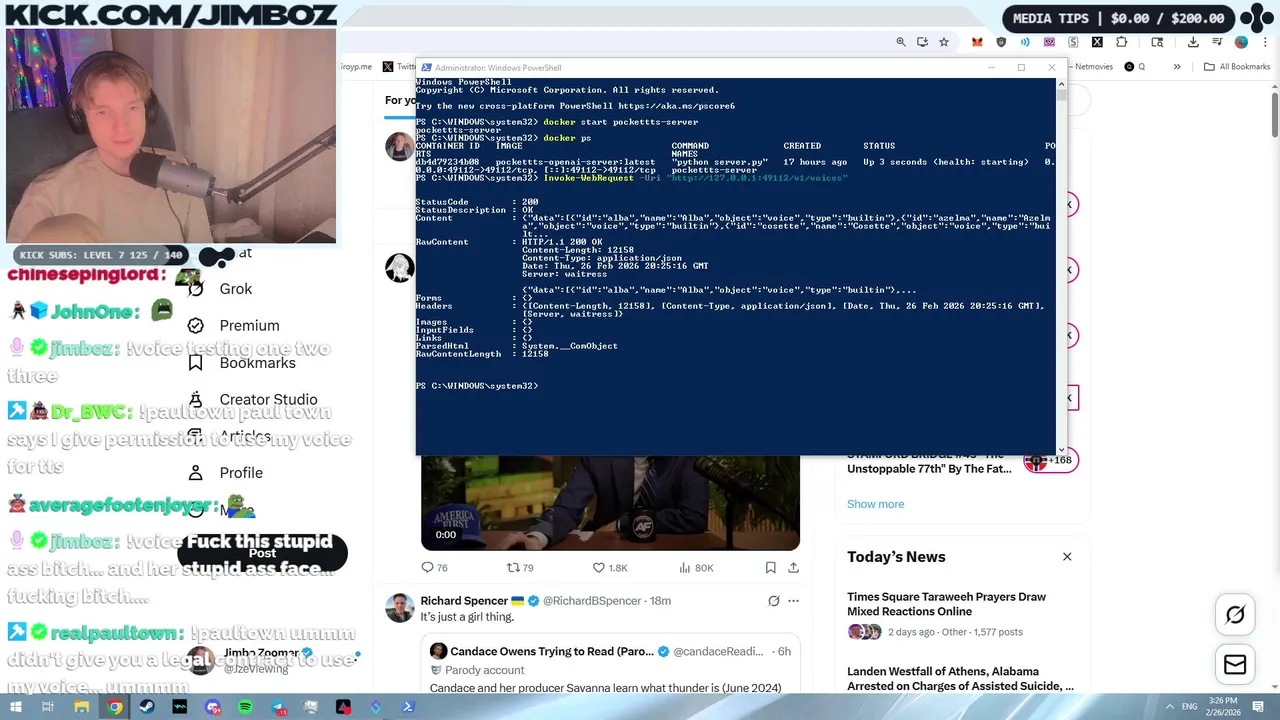Viewport: 1280px width, 720px height.
Task: Open the Grok floating button on the right
Action: (x=1235, y=615)
